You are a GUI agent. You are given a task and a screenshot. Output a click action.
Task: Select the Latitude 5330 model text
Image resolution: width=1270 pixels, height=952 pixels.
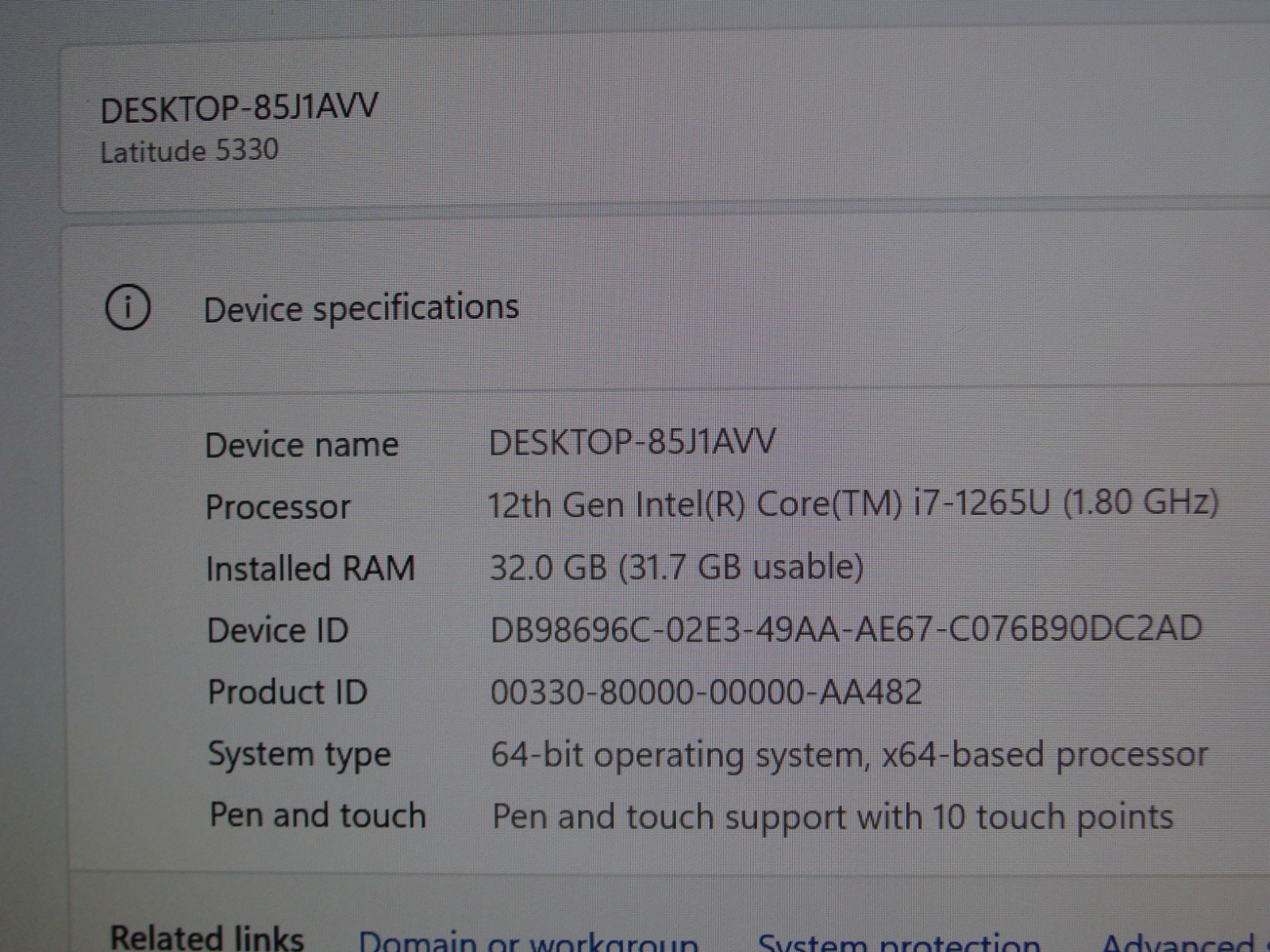[x=189, y=151]
